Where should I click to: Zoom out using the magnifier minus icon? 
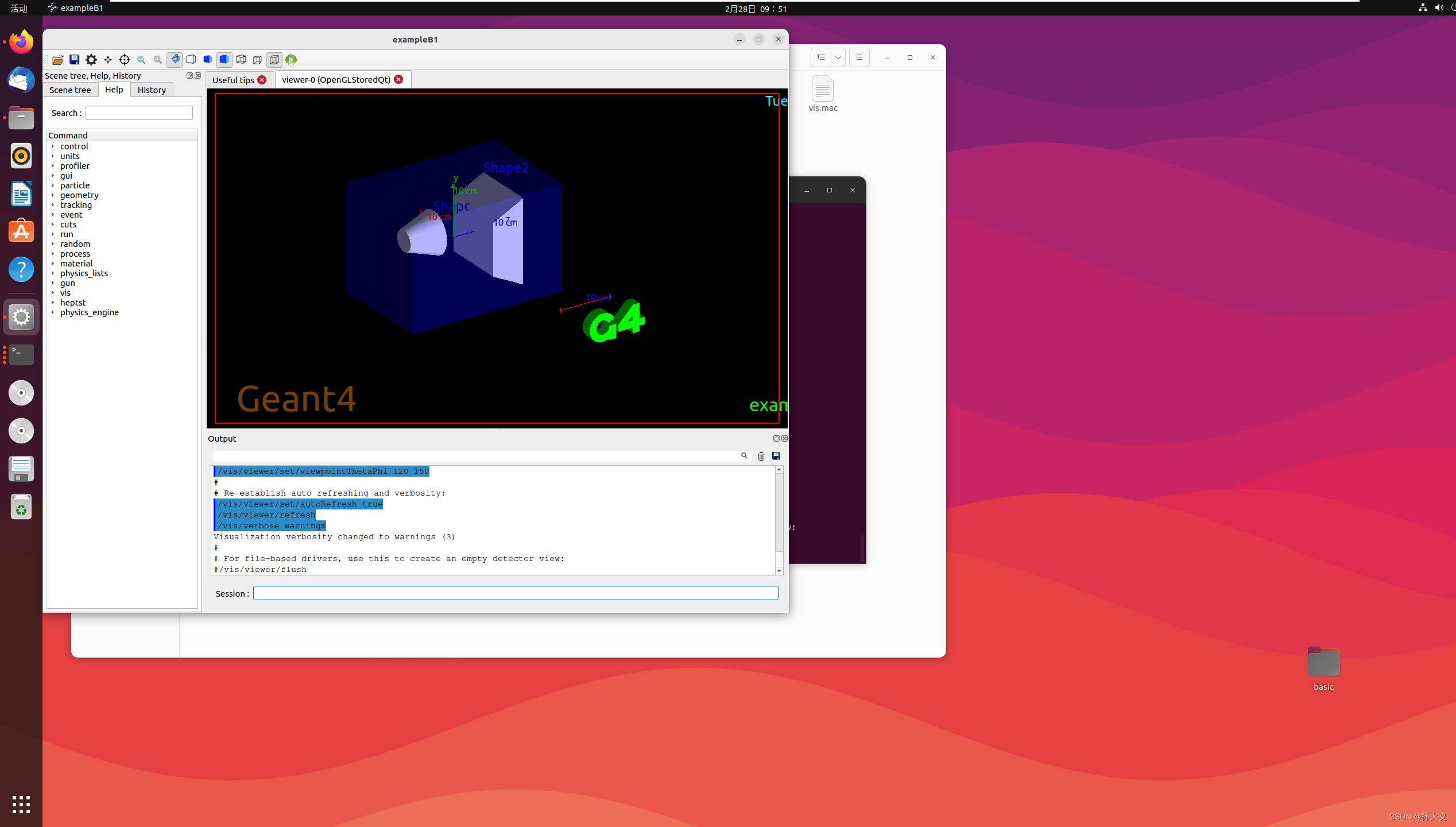coord(142,59)
